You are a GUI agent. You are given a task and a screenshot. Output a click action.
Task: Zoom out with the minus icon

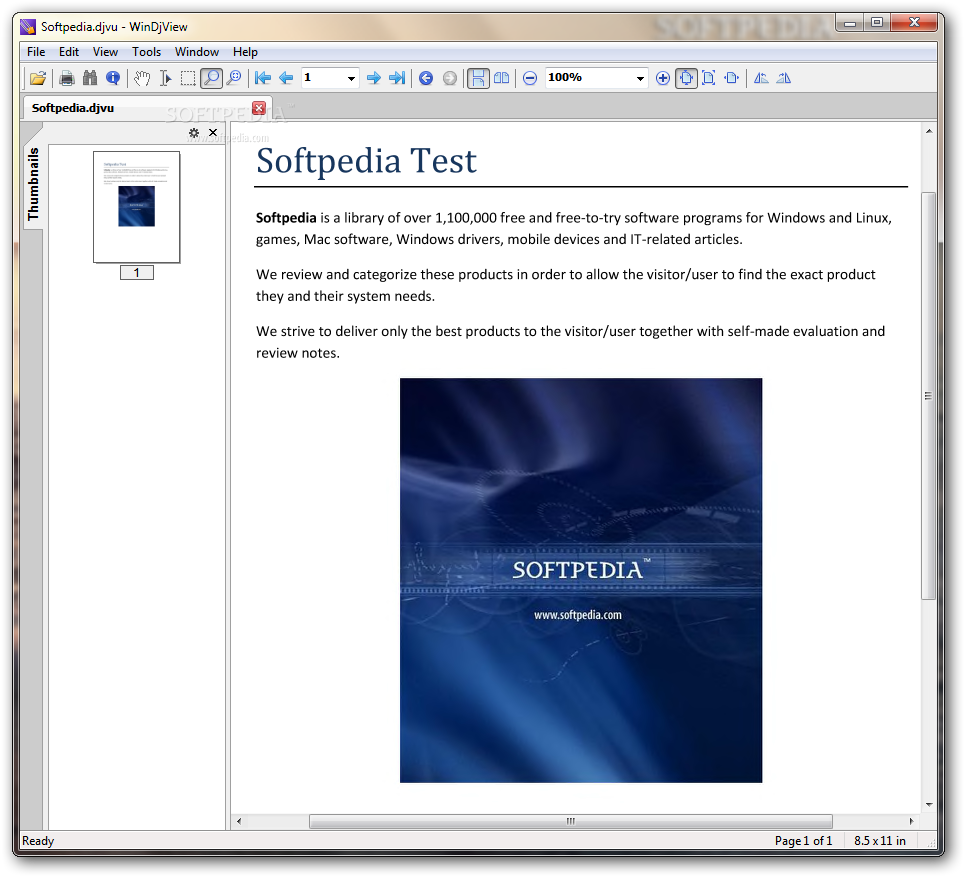pos(530,78)
